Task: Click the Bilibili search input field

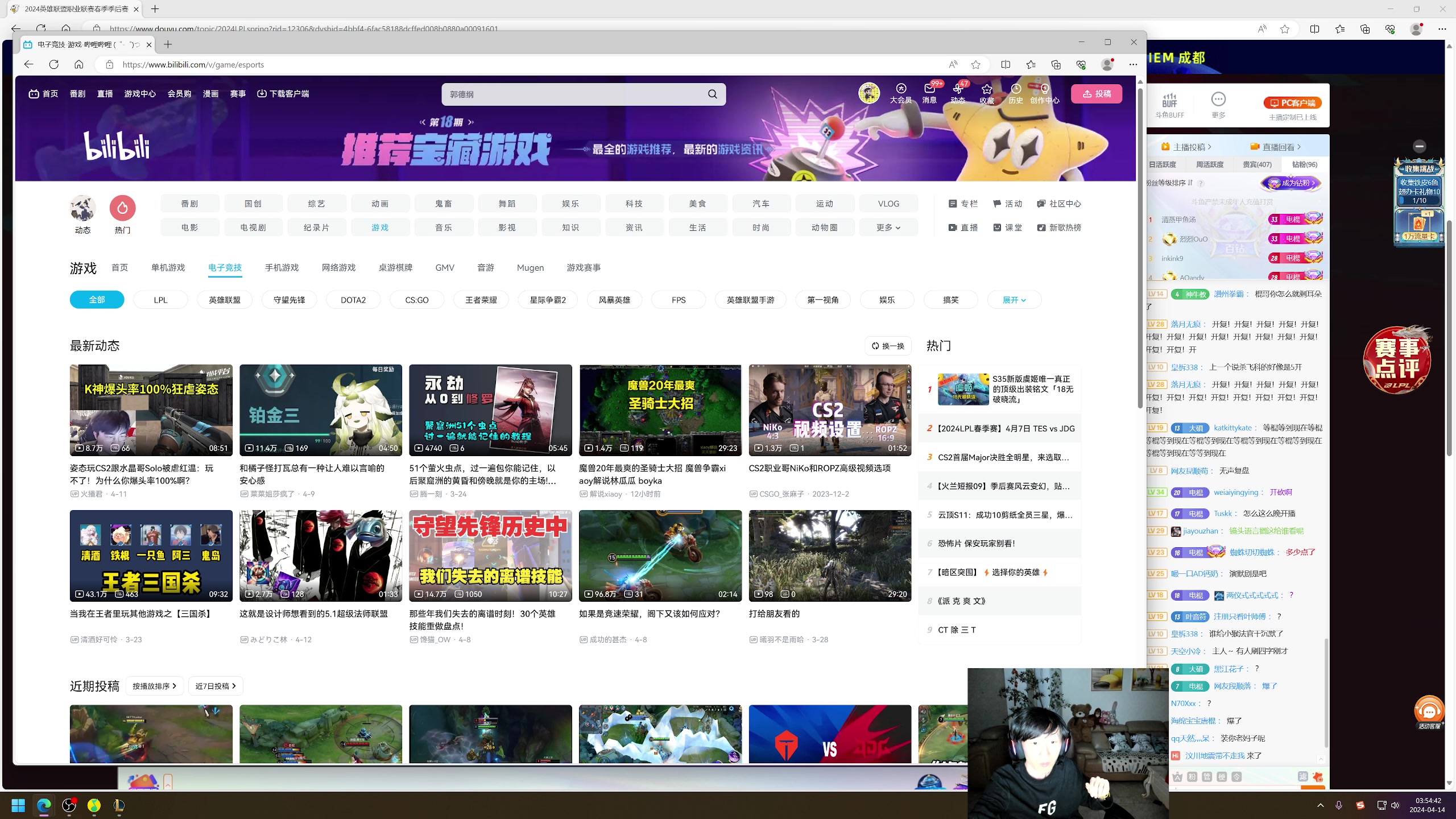Action: [x=573, y=94]
